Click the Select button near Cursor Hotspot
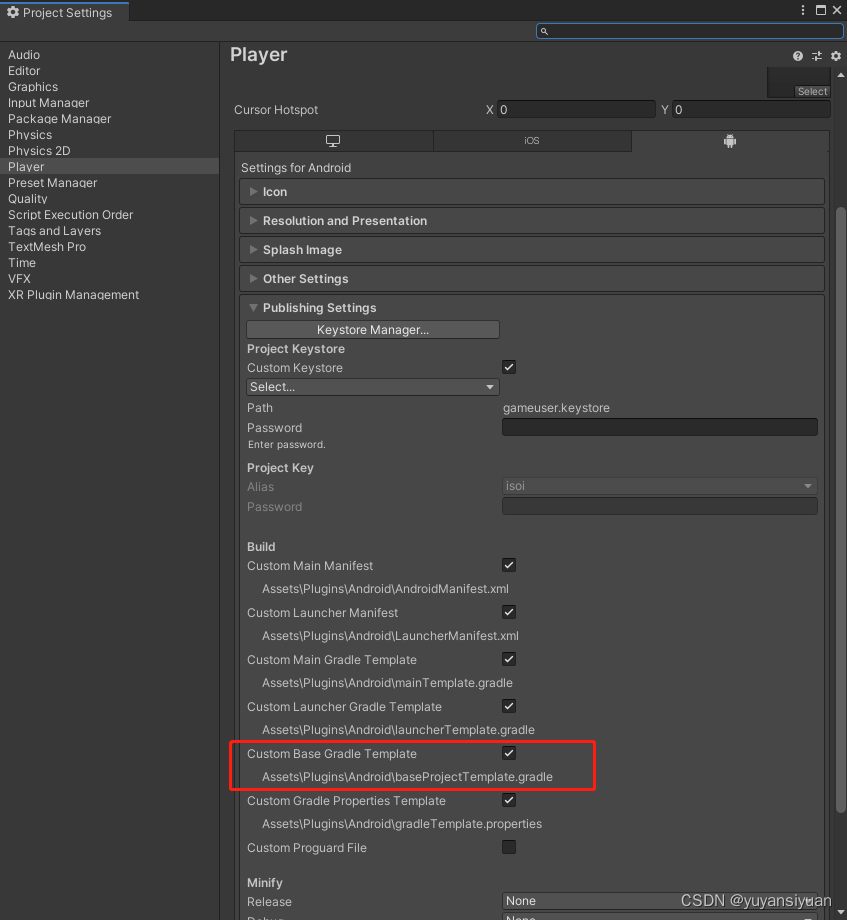Image resolution: width=847 pixels, height=920 pixels. [812, 90]
